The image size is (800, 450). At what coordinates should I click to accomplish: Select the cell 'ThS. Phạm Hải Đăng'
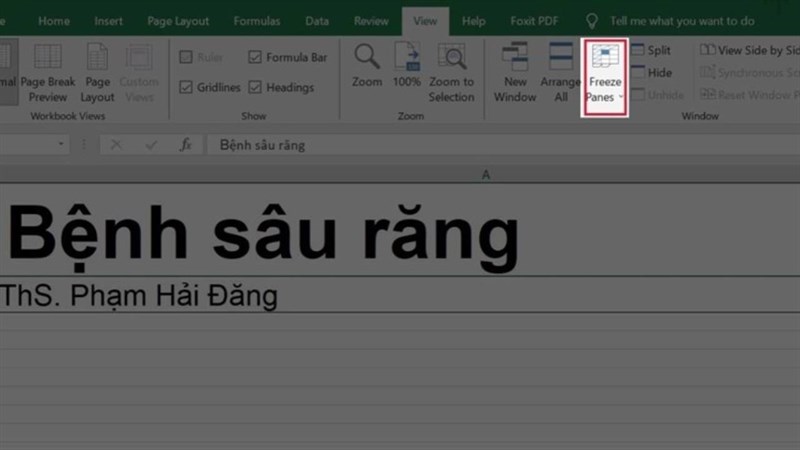[400, 294]
